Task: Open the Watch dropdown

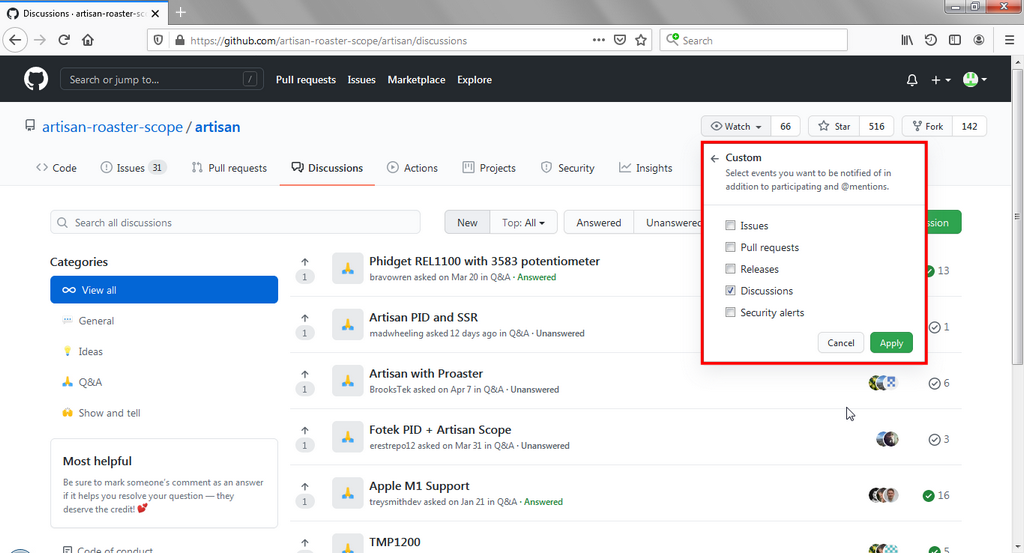Action: (x=736, y=126)
